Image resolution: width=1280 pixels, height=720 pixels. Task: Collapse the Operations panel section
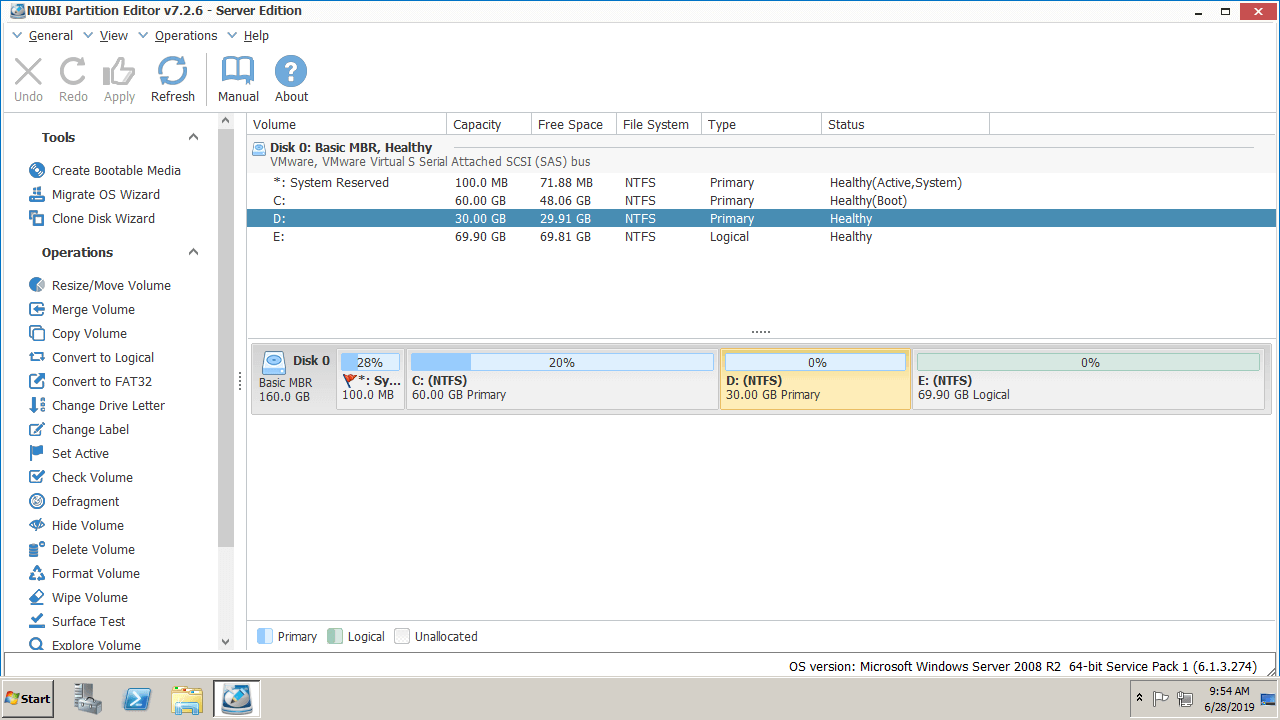click(x=194, y=253)
